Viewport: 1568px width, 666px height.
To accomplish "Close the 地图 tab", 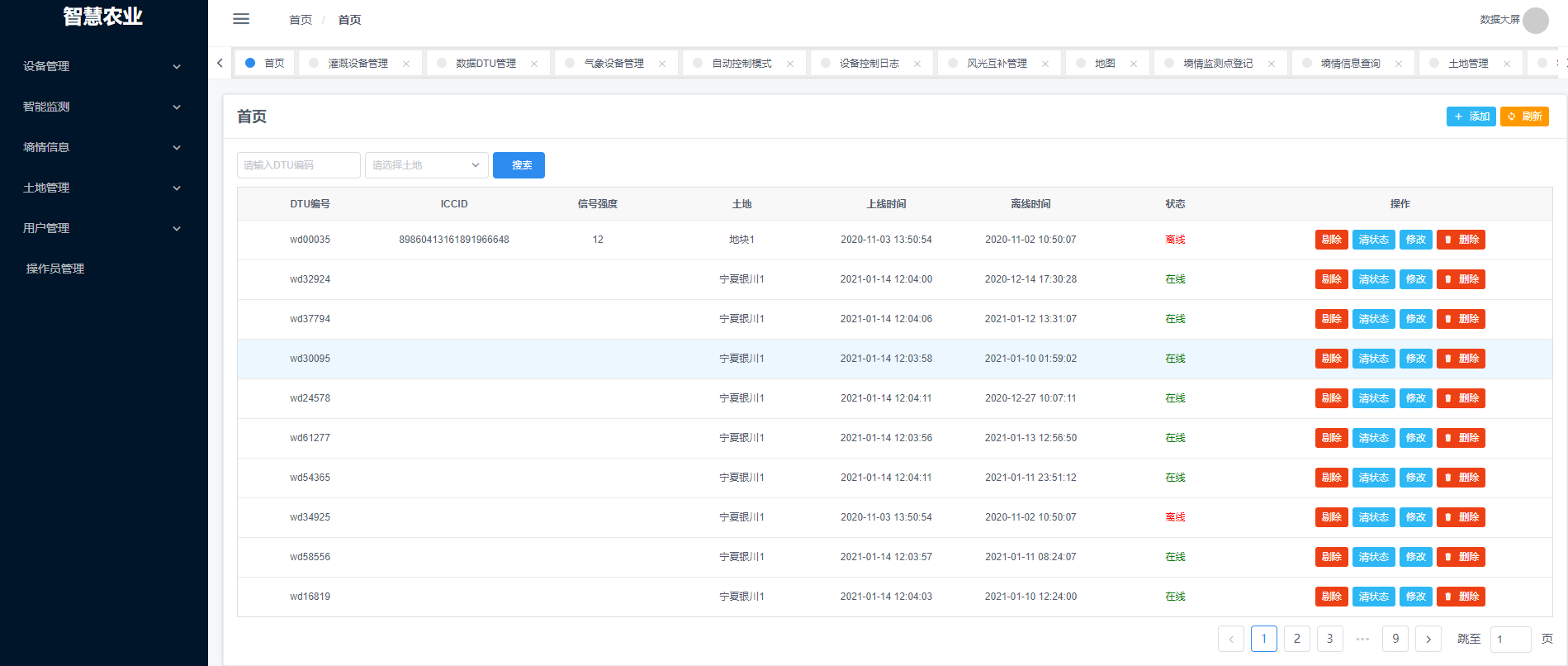I will point(1134,64).
